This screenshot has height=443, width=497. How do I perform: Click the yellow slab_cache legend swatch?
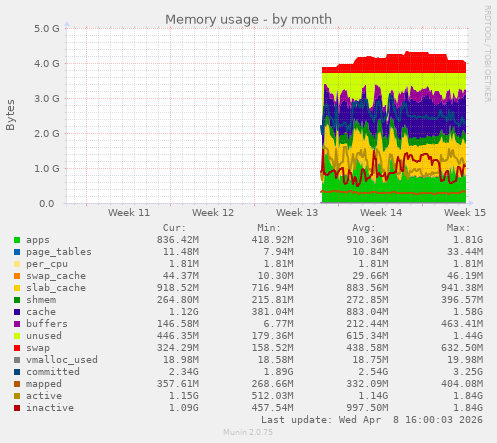click(17, 288)
